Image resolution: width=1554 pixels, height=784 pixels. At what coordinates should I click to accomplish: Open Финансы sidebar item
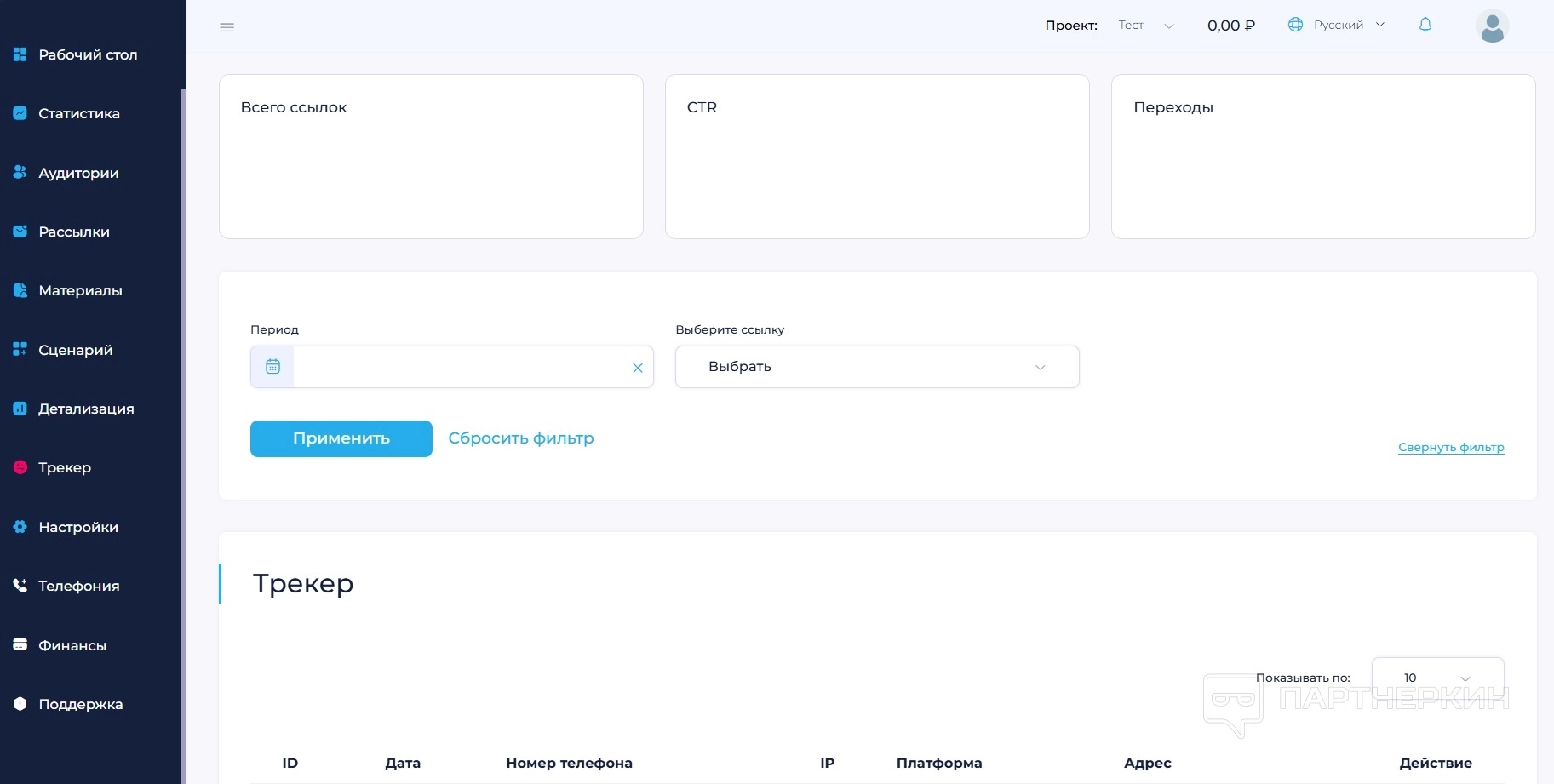pos(72,645)
